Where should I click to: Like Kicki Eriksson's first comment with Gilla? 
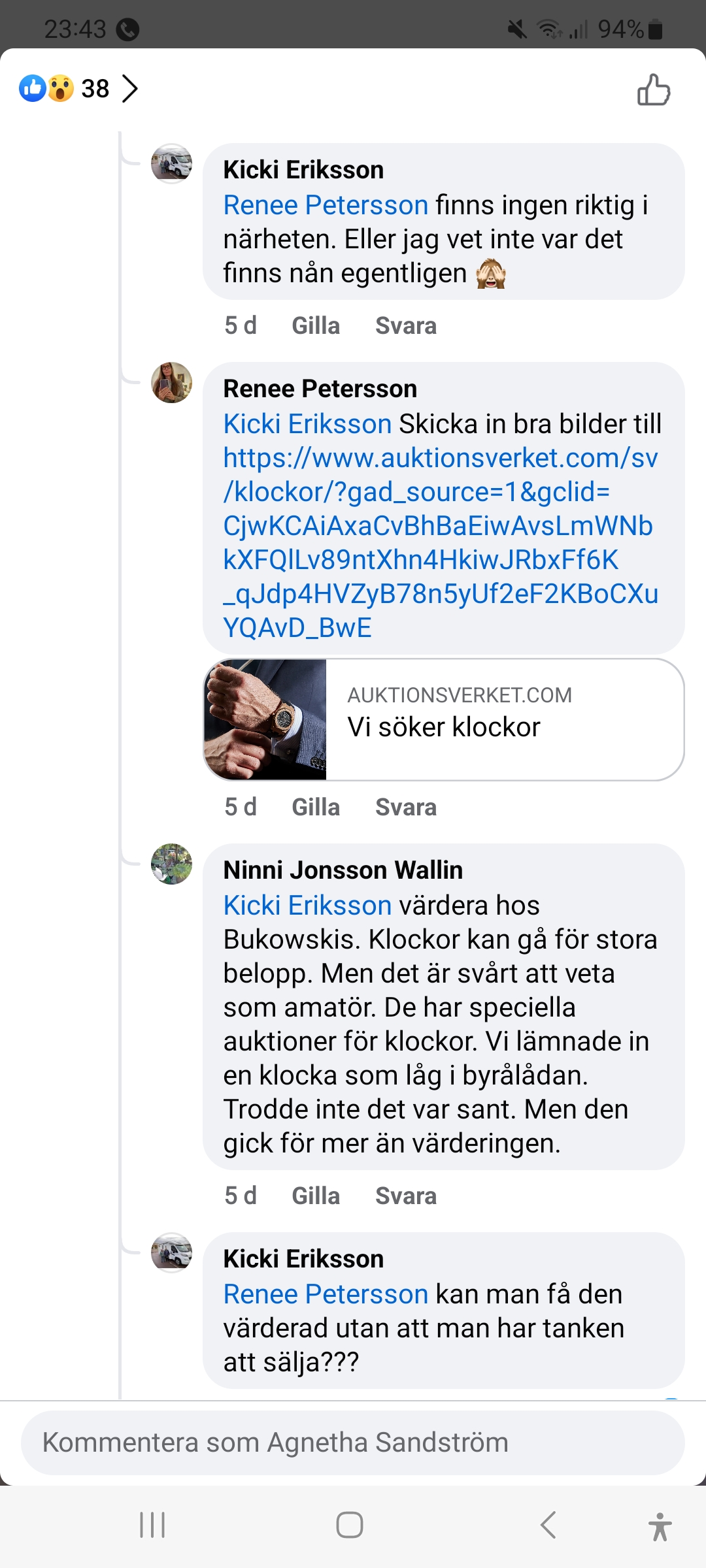click(x=316, y=325)
